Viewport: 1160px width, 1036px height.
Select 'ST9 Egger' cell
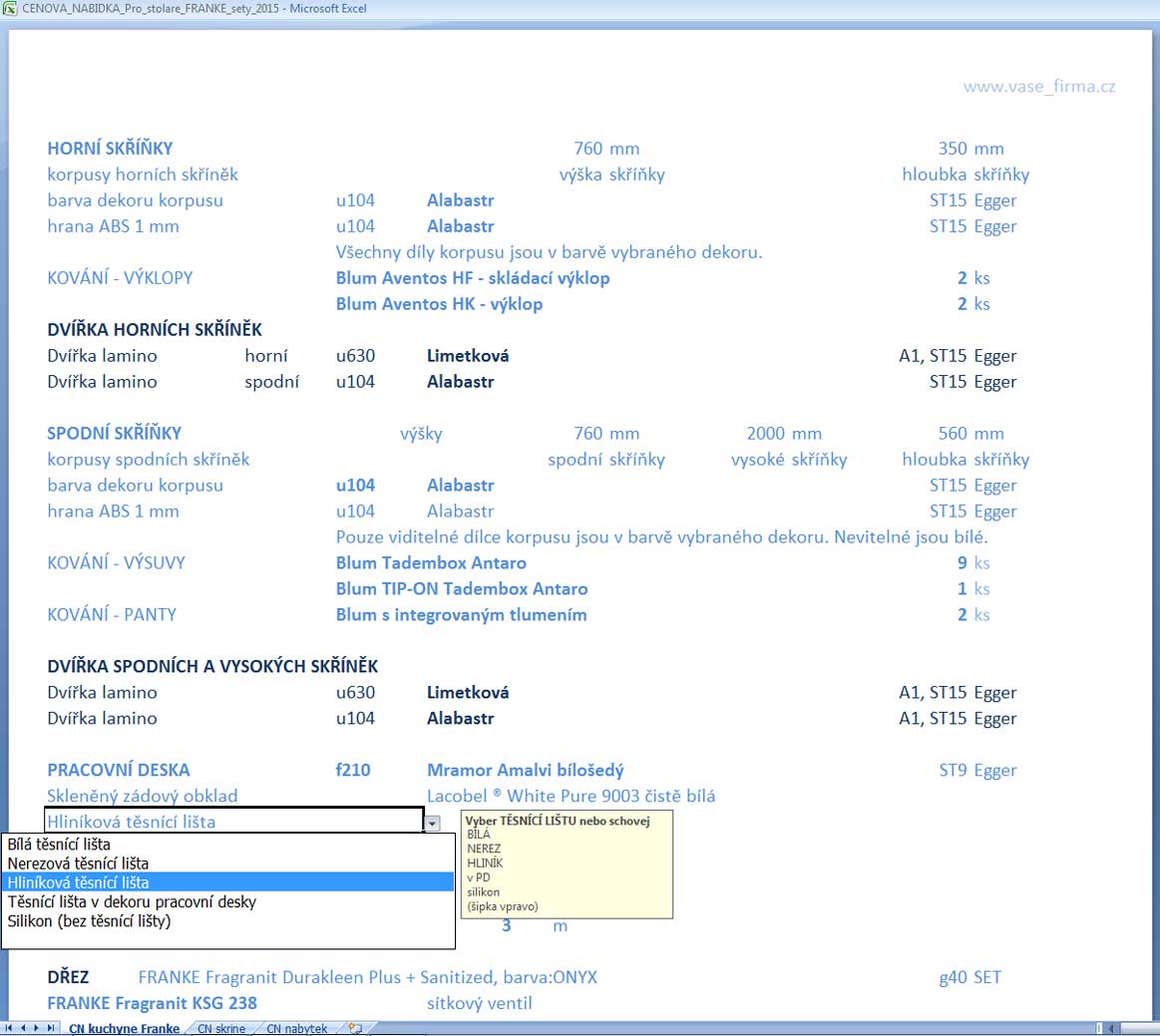(978, 771)
